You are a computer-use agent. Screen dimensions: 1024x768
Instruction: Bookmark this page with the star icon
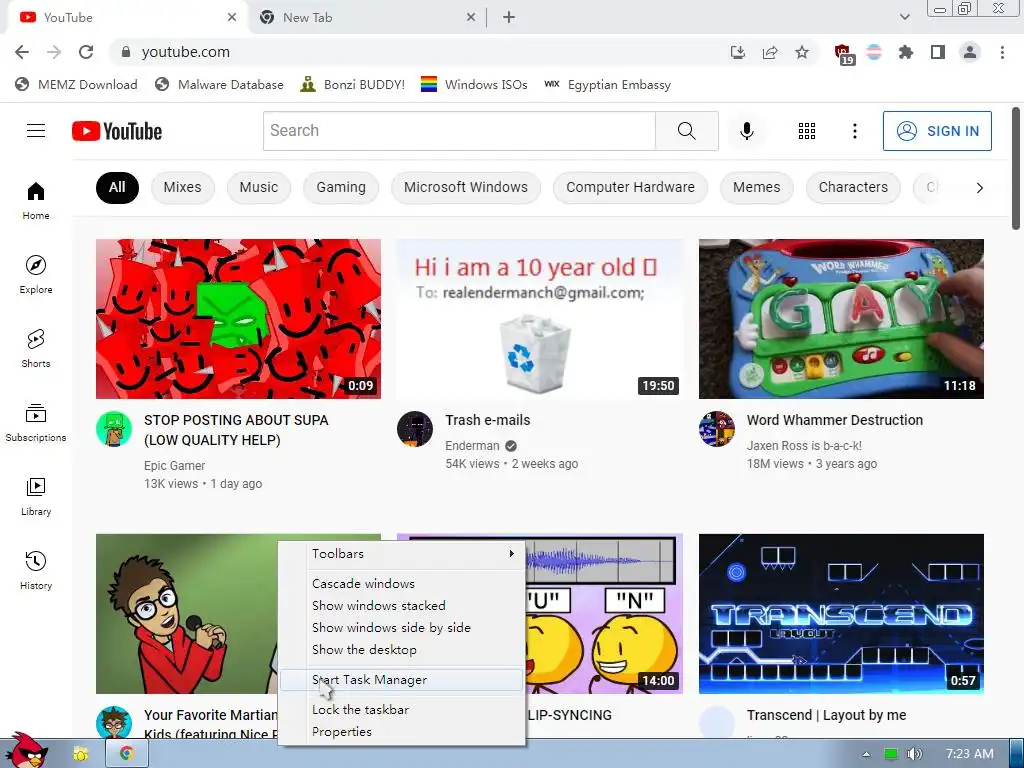[802, 52]
